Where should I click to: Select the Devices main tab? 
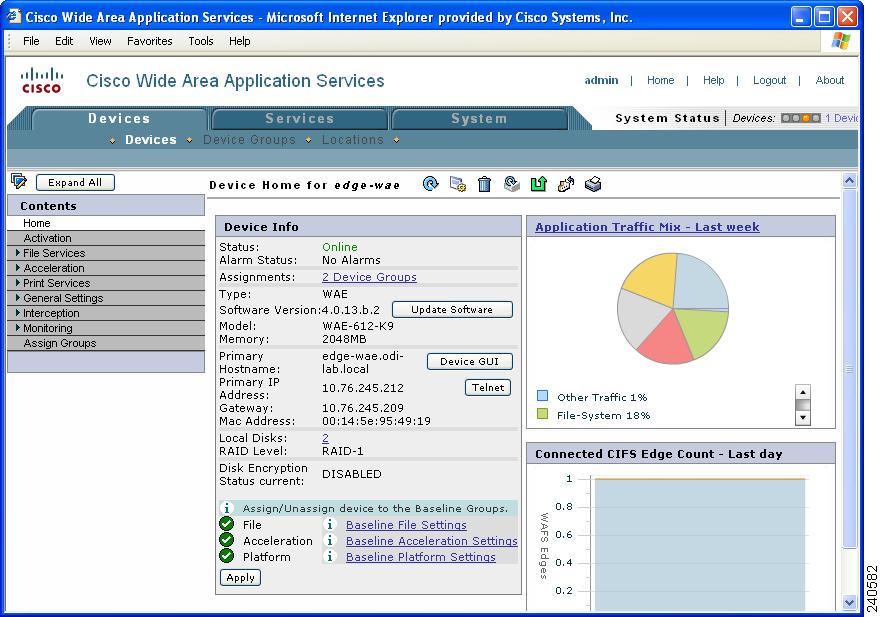[119, 119]
